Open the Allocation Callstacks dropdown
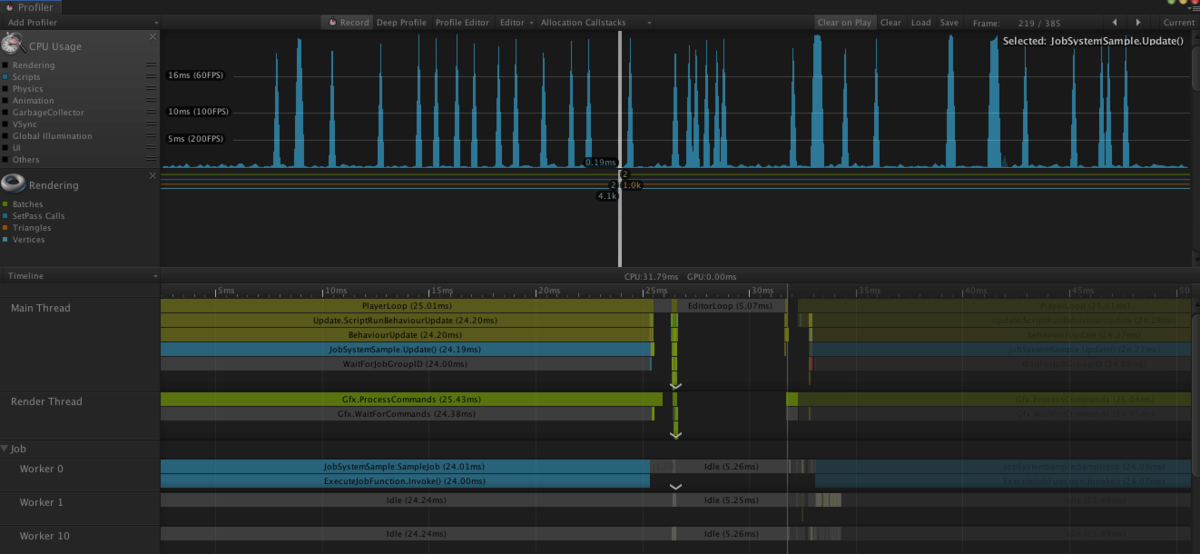This screenshot has width=1200, height=554. 596,22
